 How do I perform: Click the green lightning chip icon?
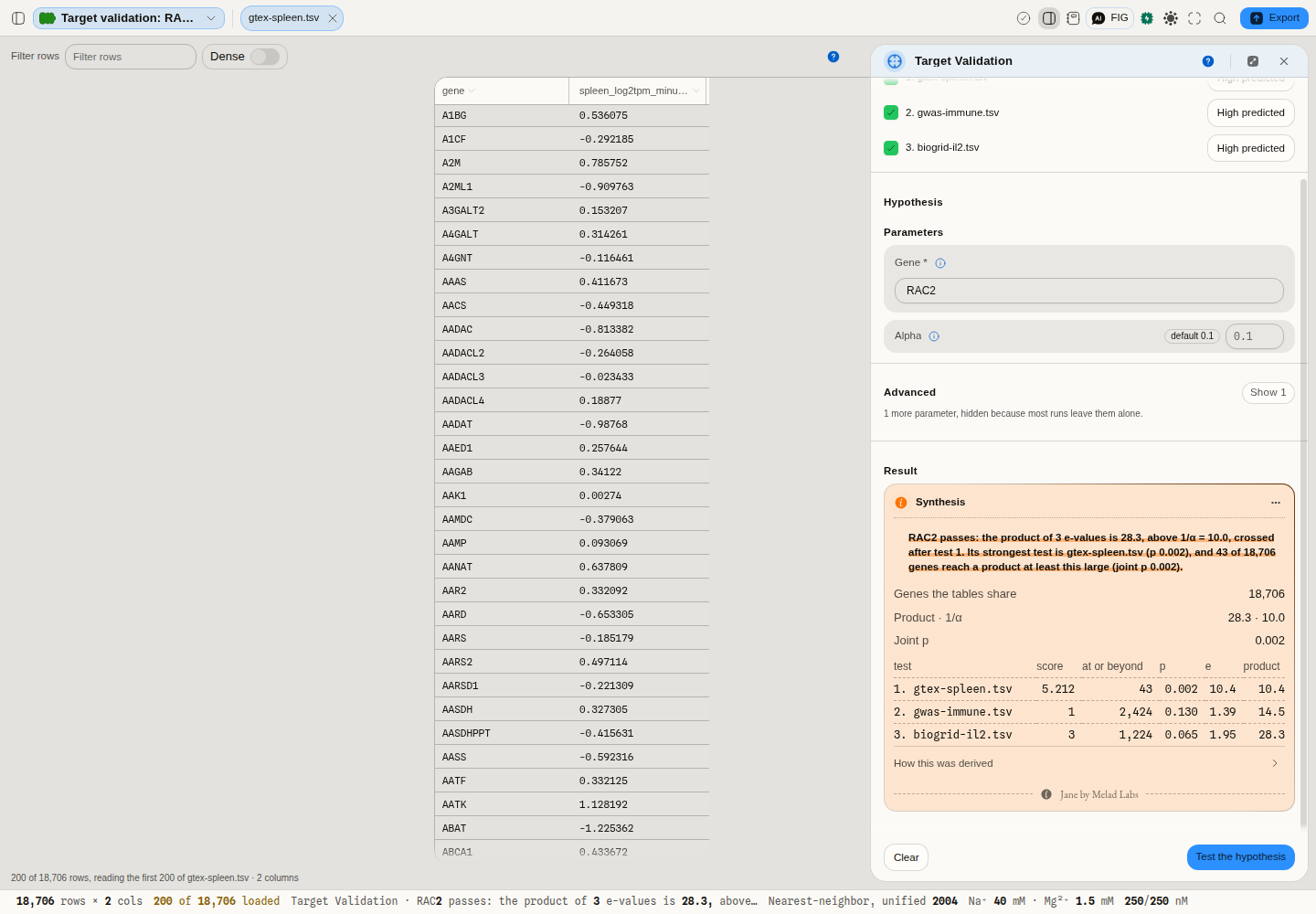pyautogui.click(x=1147, y=18)
